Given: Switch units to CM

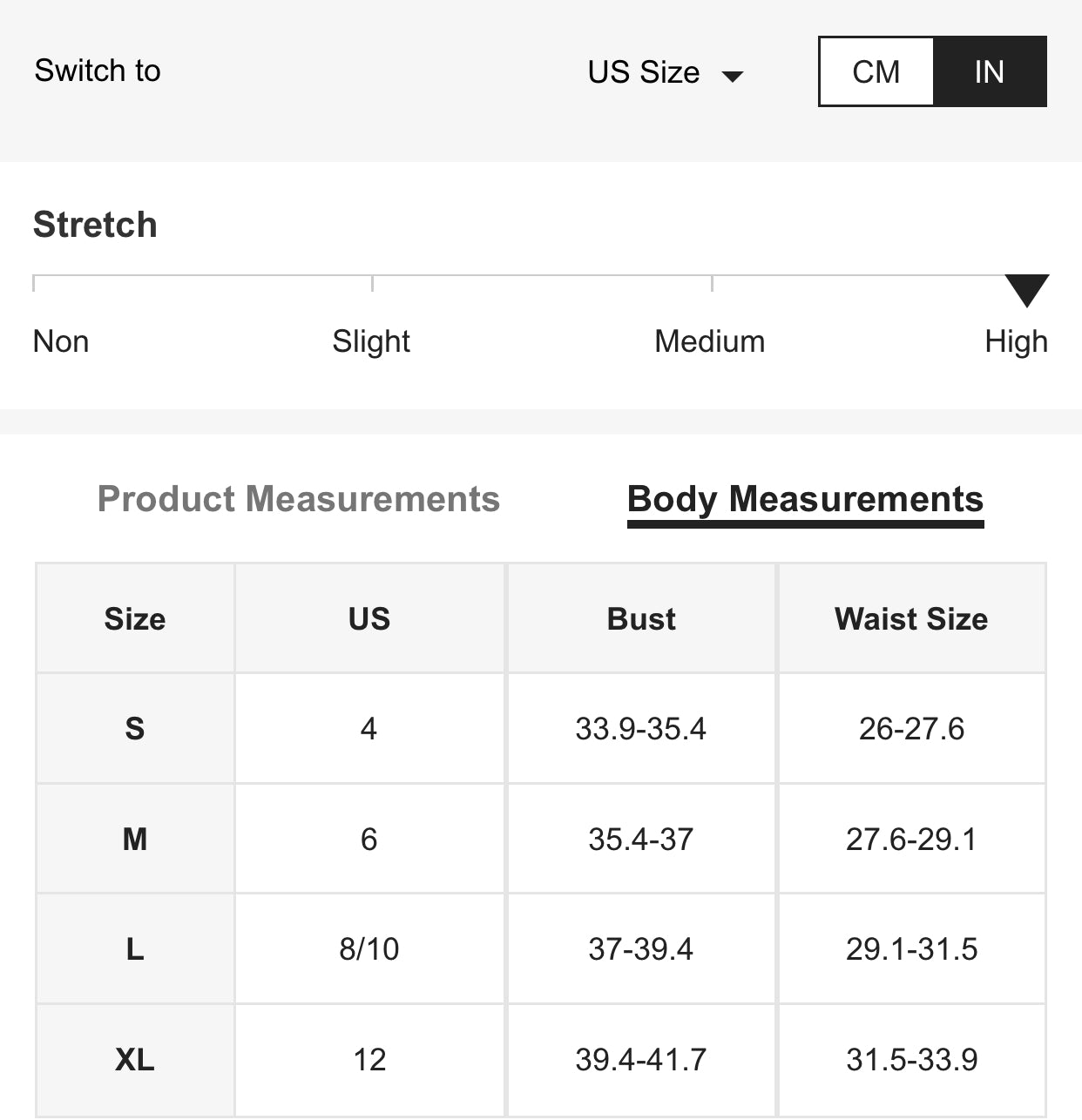Looking at the screenshot, I should click(x=876, y=71).
